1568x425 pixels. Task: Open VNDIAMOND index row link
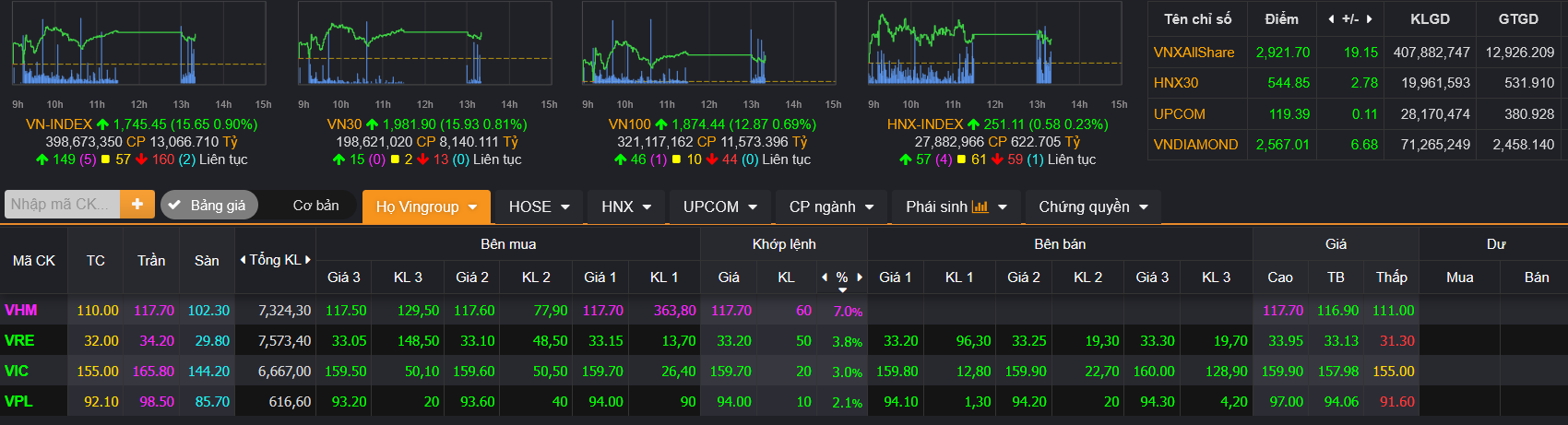pyautogui.click(x=1195, y=145)
